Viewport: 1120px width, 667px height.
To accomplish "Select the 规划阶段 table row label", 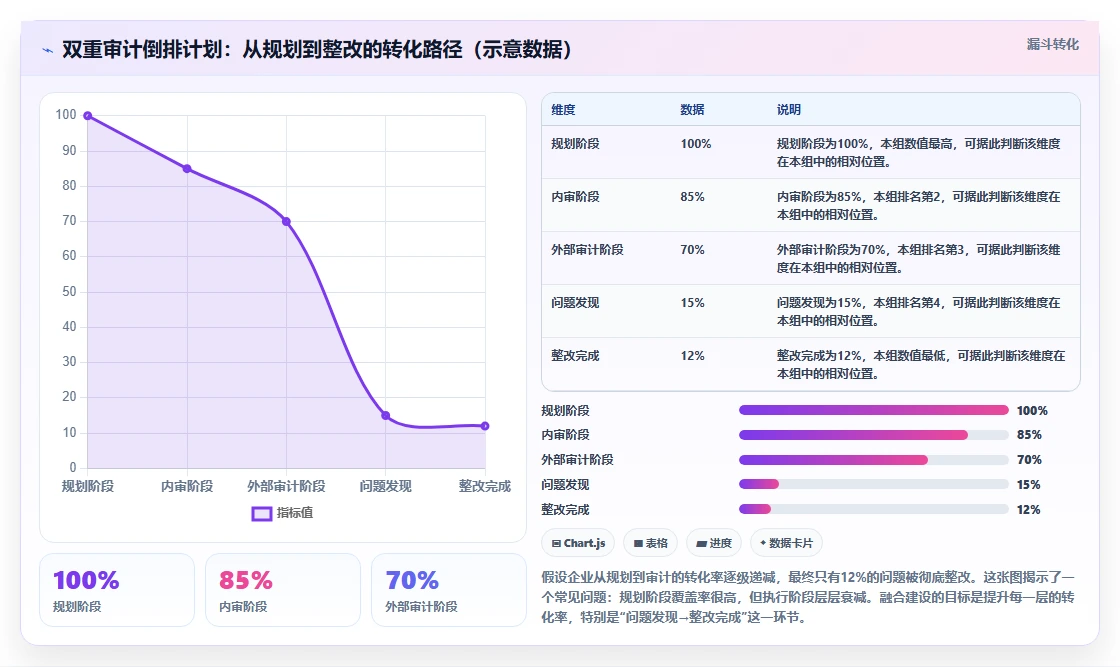I will tap(575, 144).
